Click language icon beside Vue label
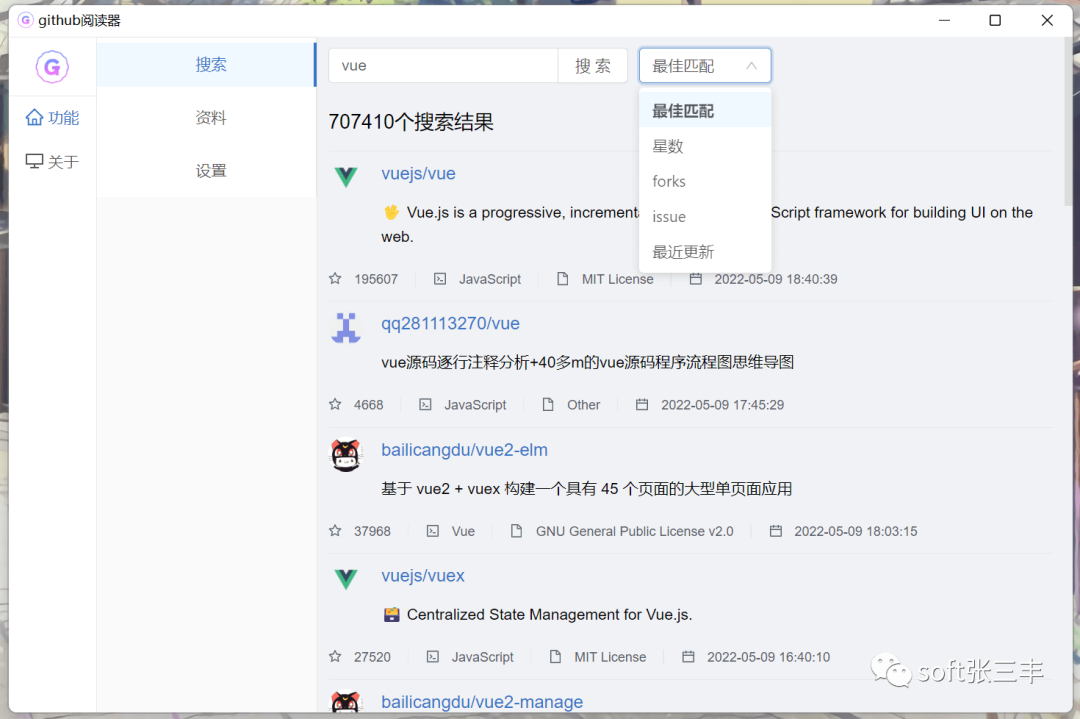 (x=433, y=531)
